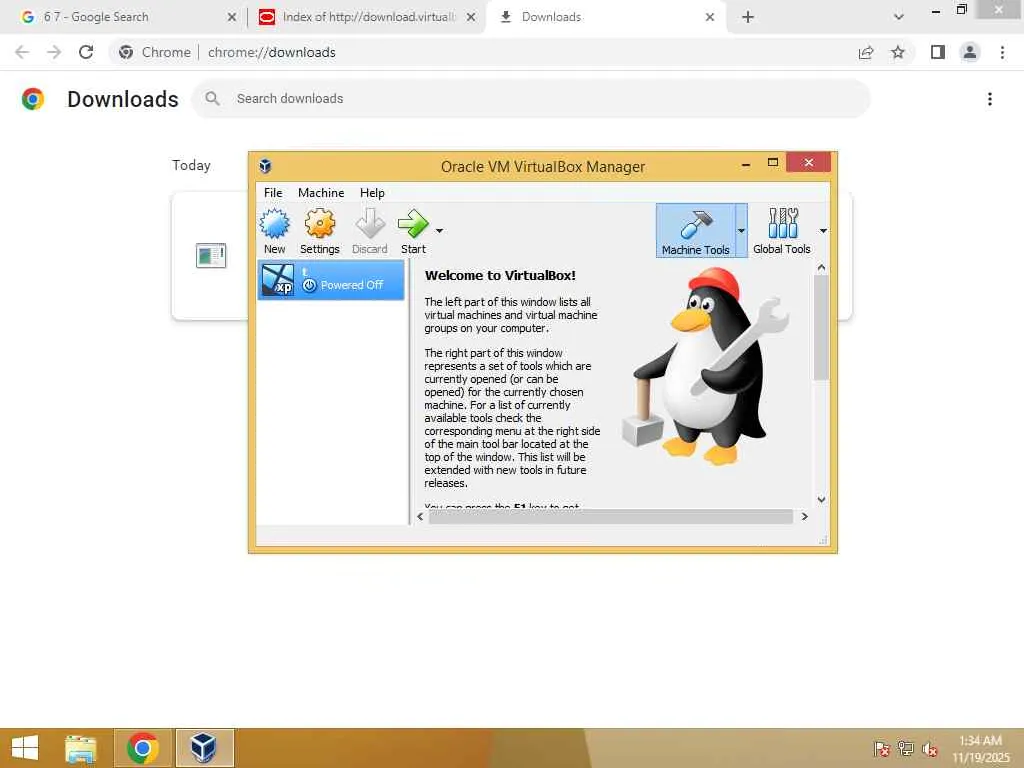This screenshot has height=768, width=1024.
Task: Minimize the VirtualBox Manager window
Action: point(746,164)
